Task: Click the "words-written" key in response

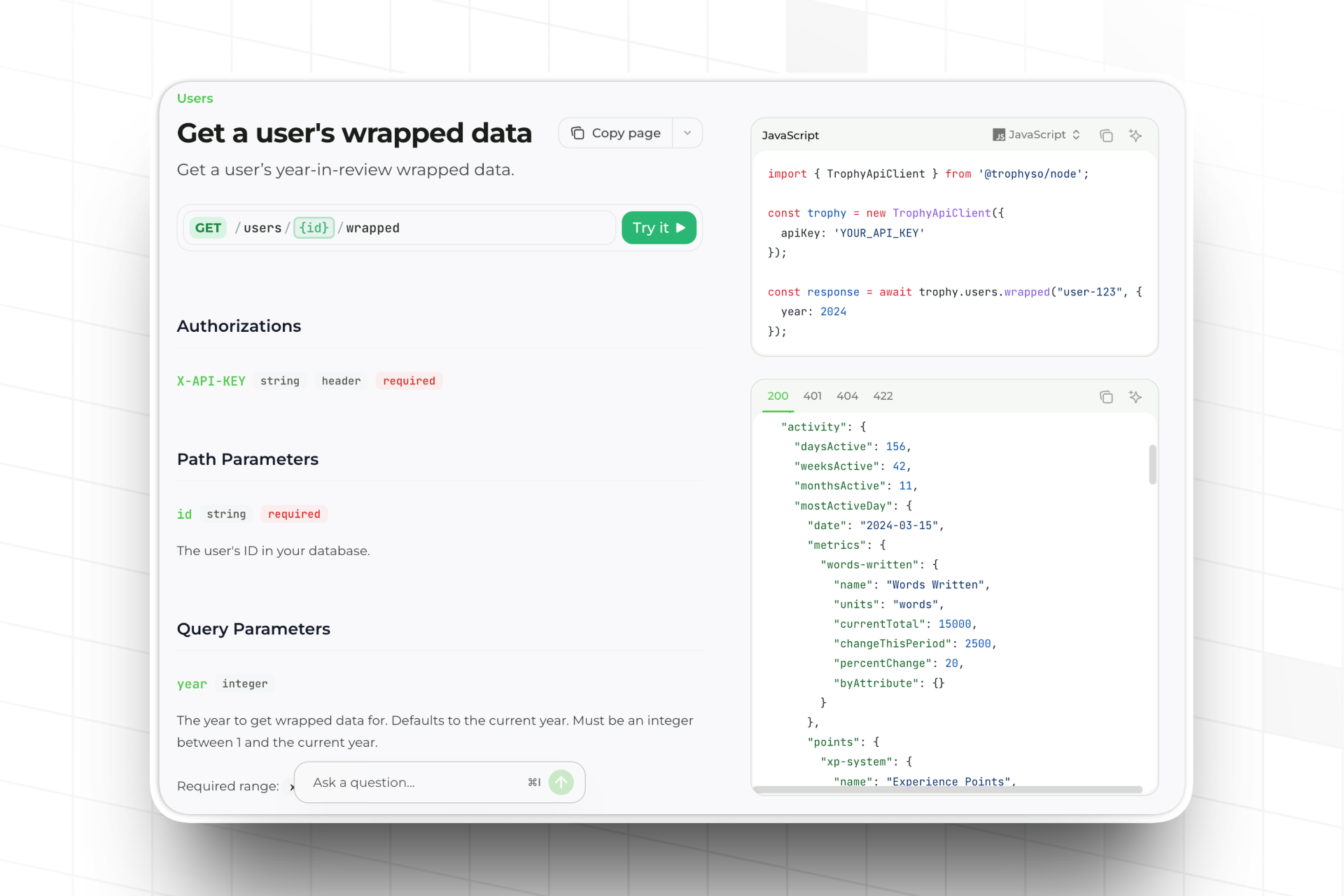Action: pos(869,565)
